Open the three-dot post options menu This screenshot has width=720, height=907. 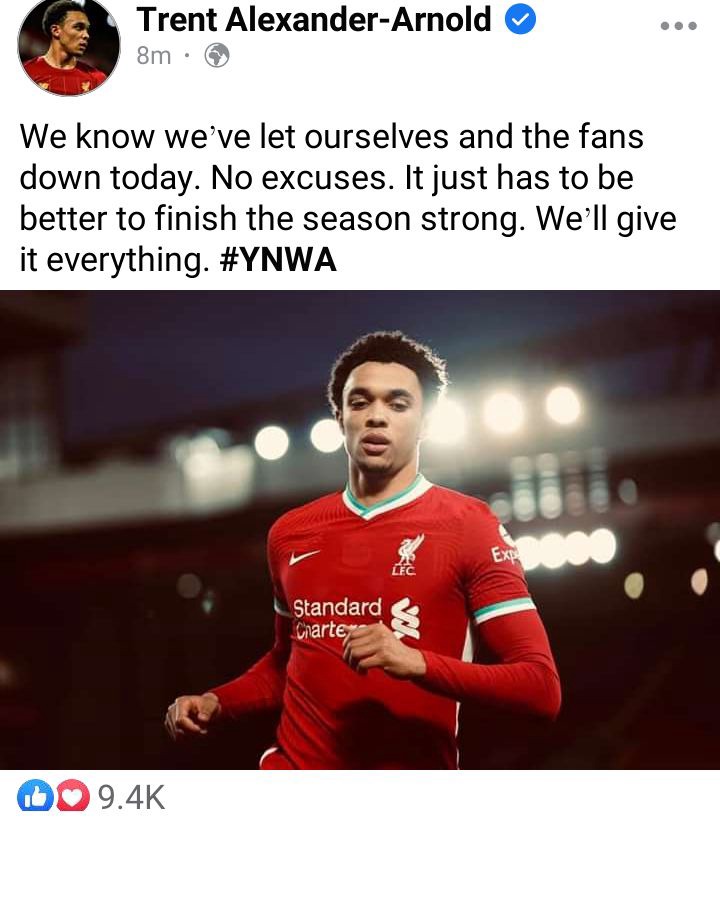(678, 25)
